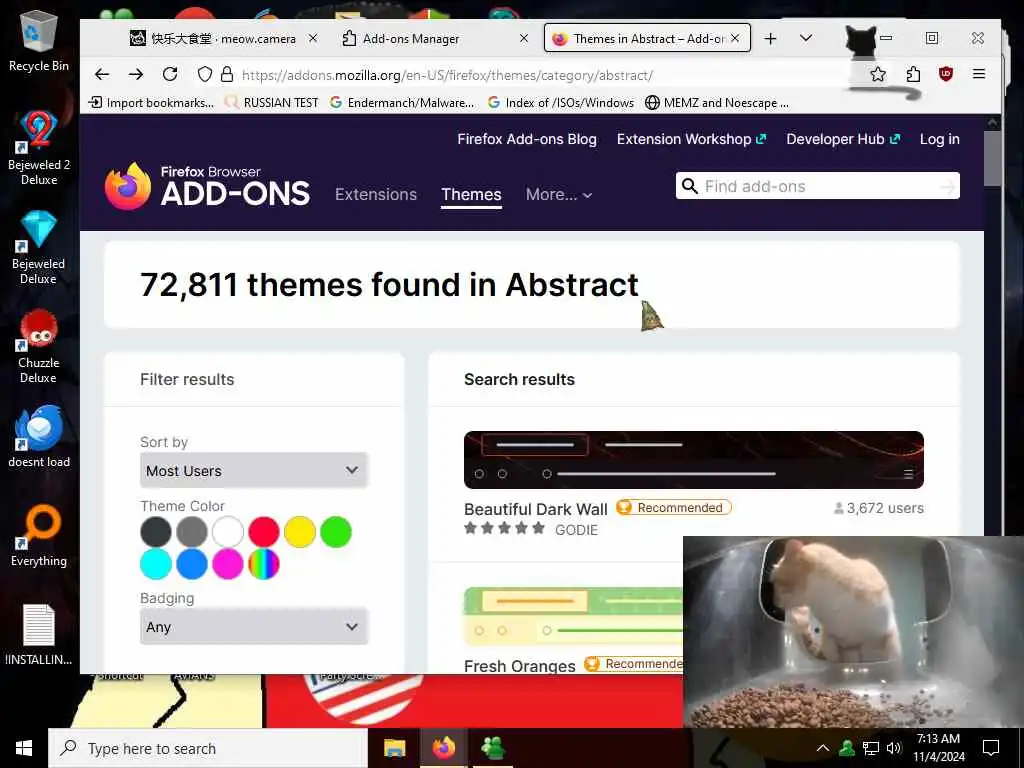Open Windows Start menu
This screenshot has width=1024, height=768.
pyautogui.click(x=24, y=748)
